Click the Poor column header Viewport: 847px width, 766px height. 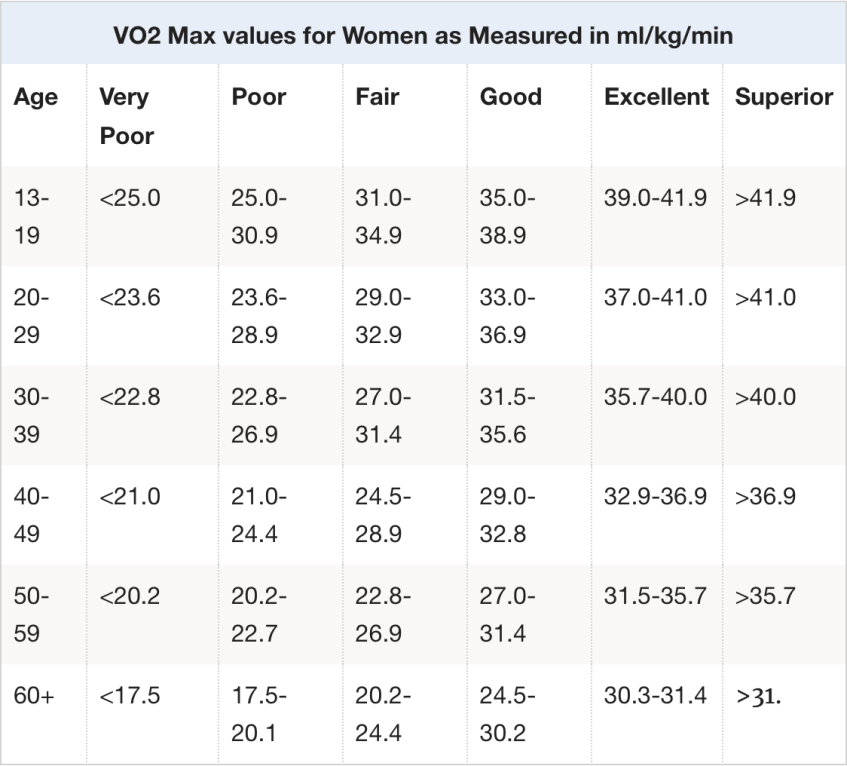258,97
